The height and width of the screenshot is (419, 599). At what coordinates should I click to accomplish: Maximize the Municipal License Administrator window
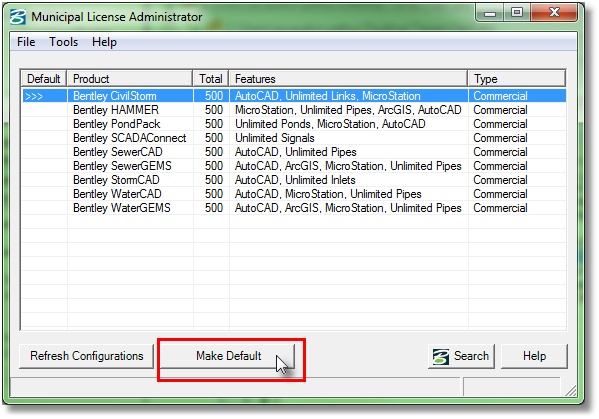516,13
